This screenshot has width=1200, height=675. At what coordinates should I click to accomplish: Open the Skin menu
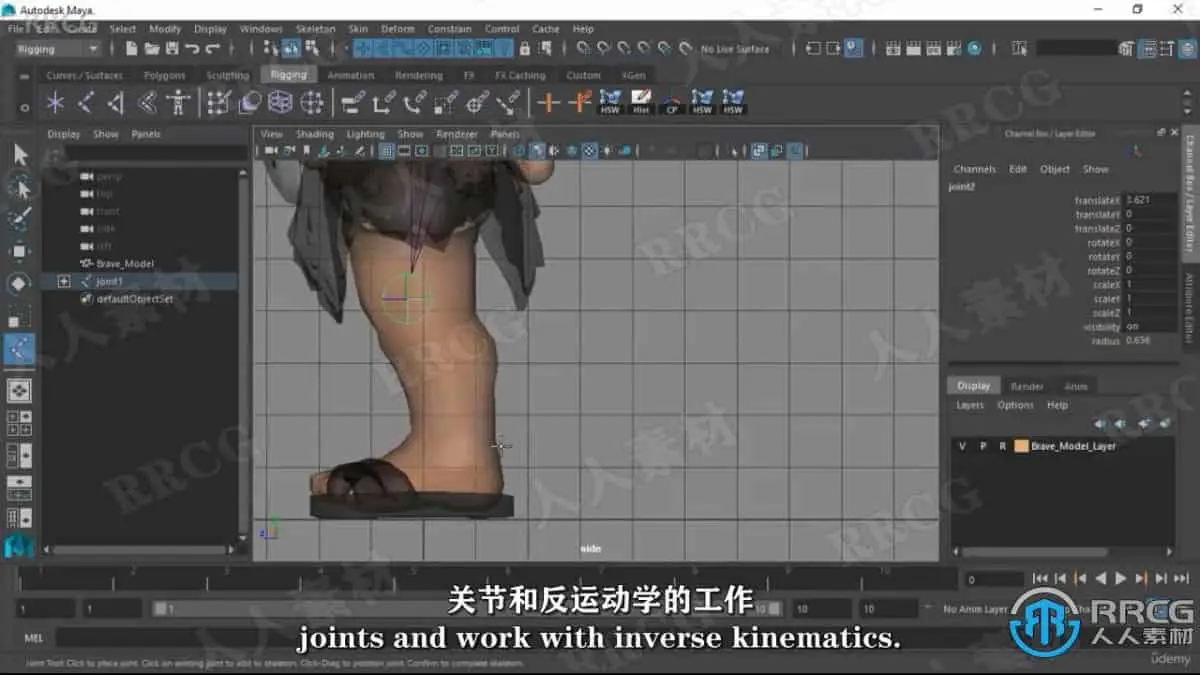pyautogui.click(x=357, y=29)
